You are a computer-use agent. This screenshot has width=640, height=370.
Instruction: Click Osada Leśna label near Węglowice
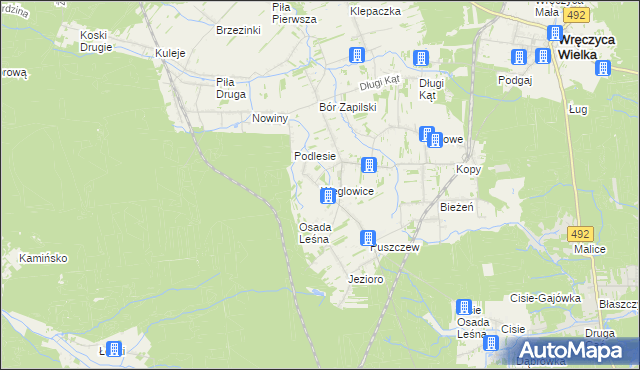[315, 233]
